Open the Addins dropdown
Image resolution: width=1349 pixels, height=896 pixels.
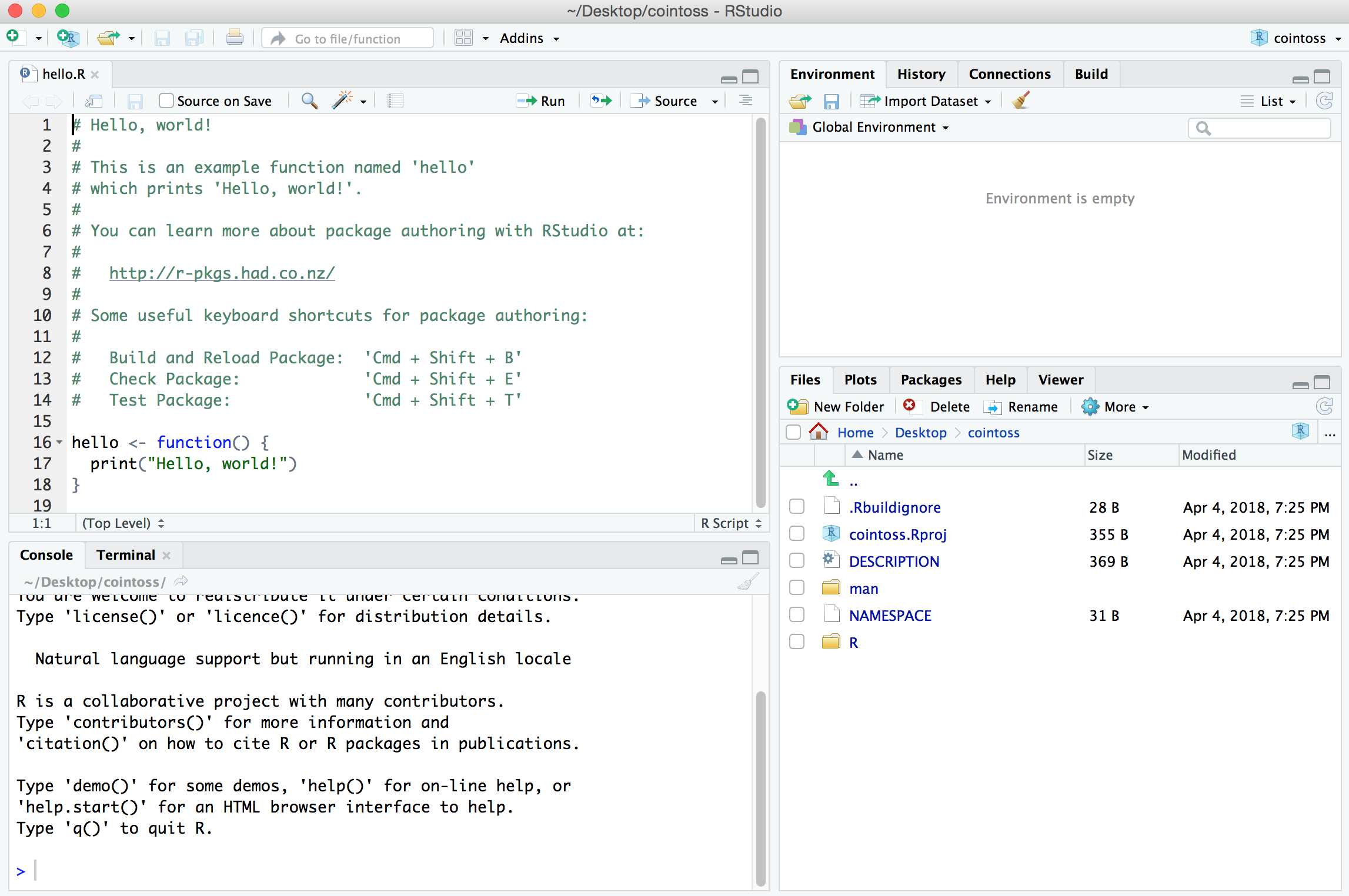coord(529,38)
